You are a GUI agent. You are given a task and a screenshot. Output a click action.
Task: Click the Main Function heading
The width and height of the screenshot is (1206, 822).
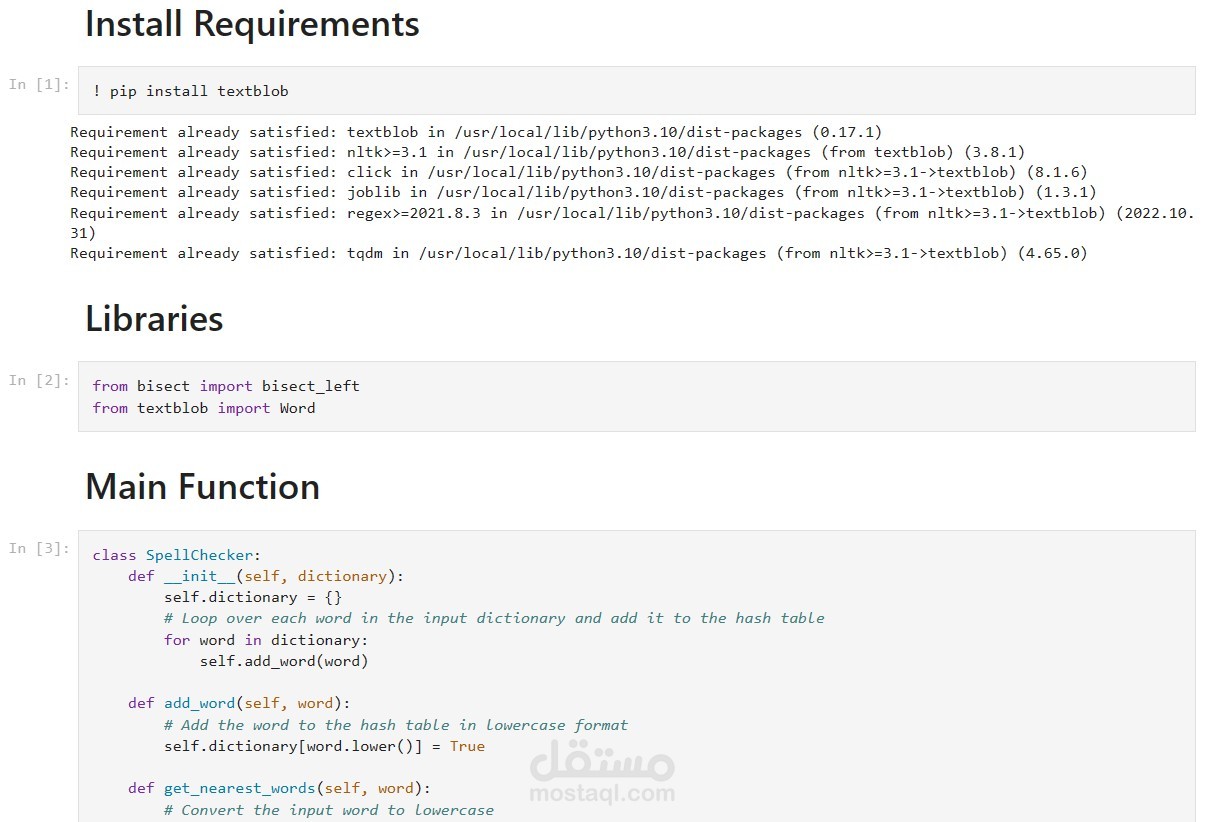point(202,487)
